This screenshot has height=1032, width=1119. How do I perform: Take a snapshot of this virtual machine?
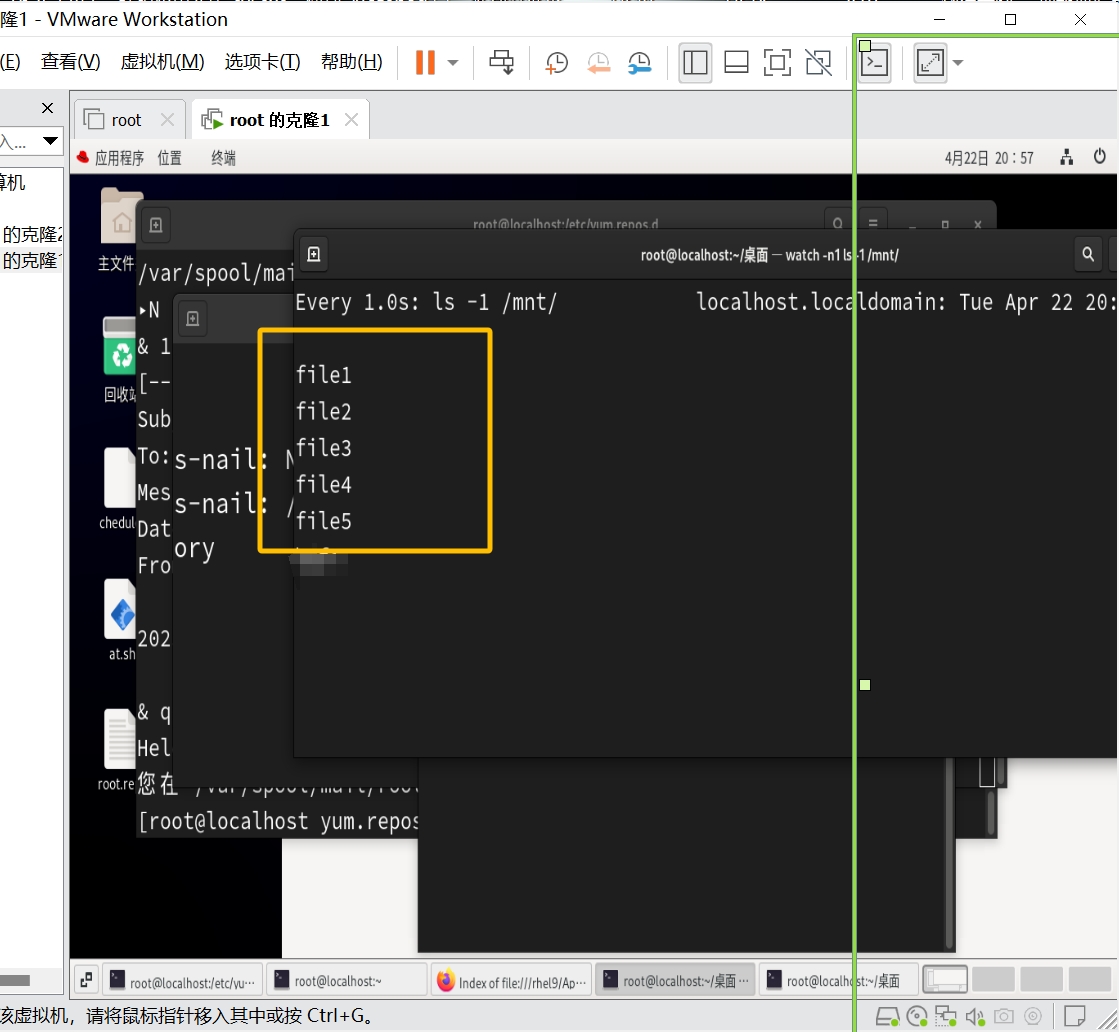point(557,63)
